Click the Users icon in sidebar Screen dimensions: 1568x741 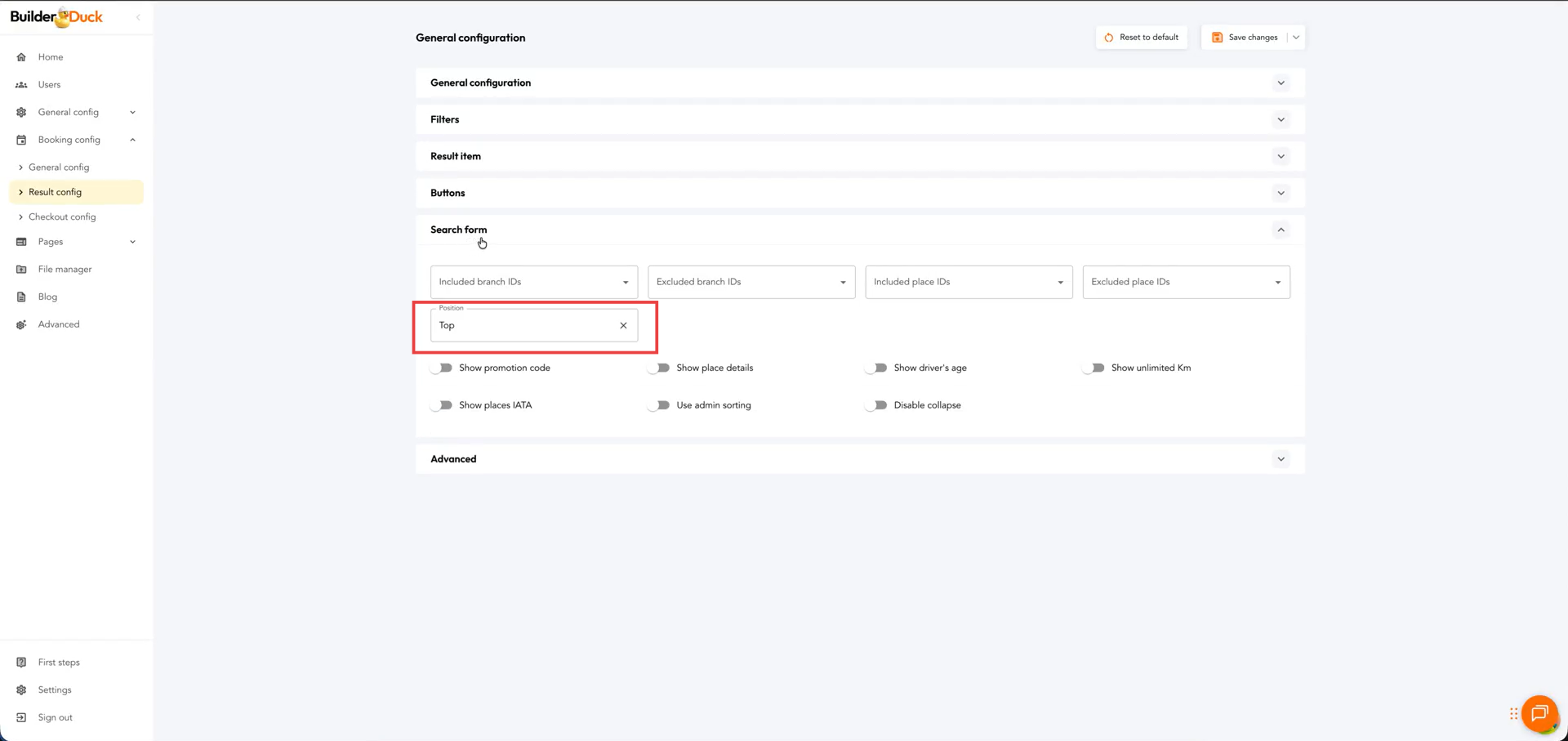point(21,85)
